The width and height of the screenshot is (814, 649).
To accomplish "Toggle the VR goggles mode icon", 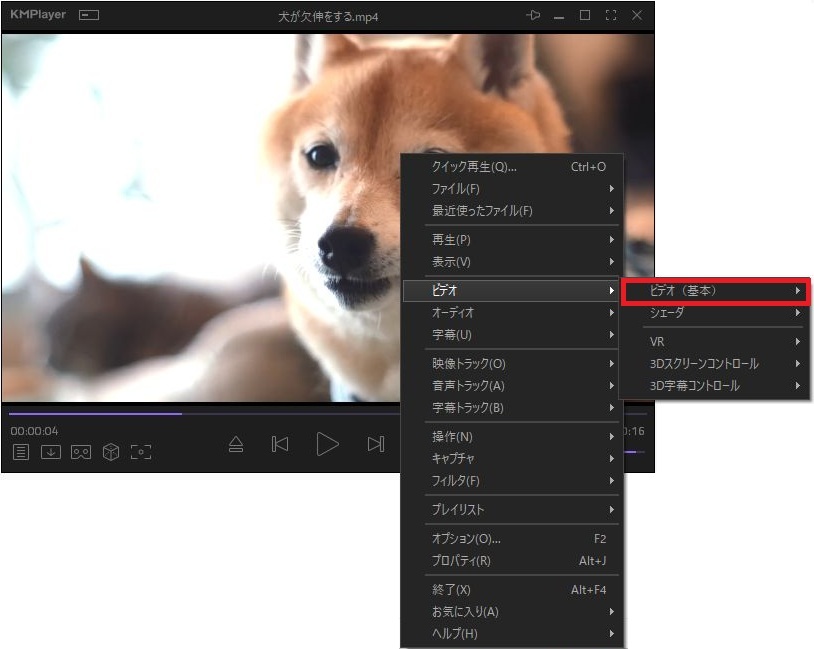I will [81, 452].
